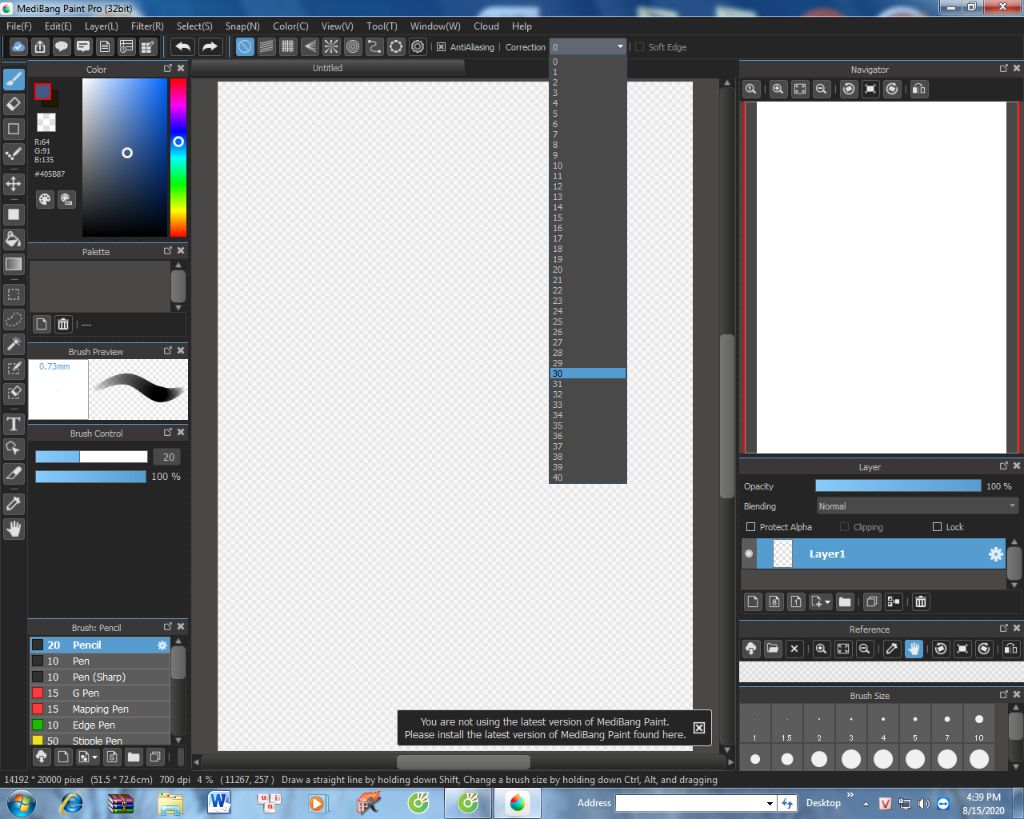Viewport: 1024px width, 819px height.
Task: Select the Text tool
Action: click(x=14, y=424)
